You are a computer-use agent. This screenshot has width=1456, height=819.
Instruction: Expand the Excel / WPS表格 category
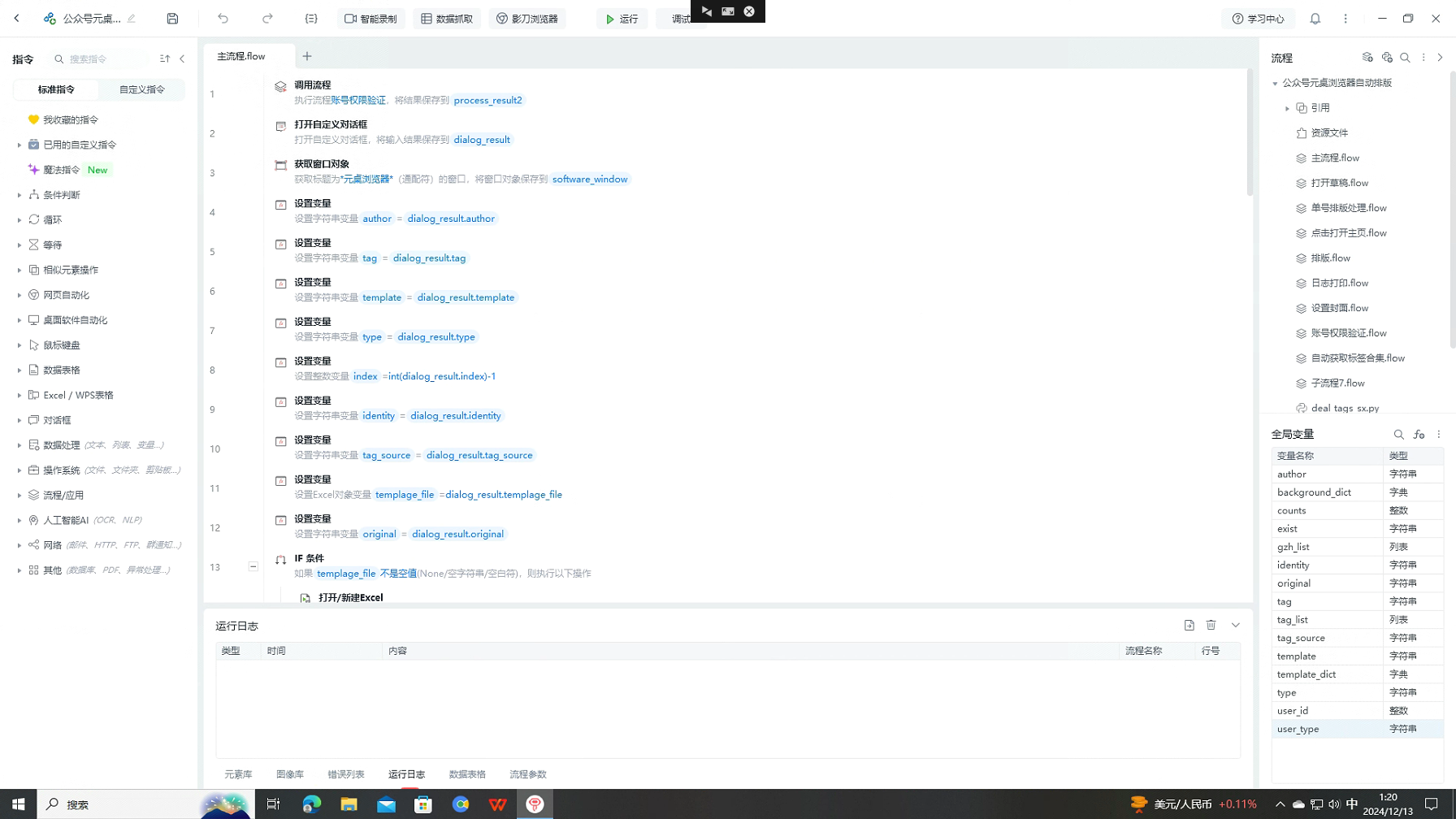tap(19, 396)
